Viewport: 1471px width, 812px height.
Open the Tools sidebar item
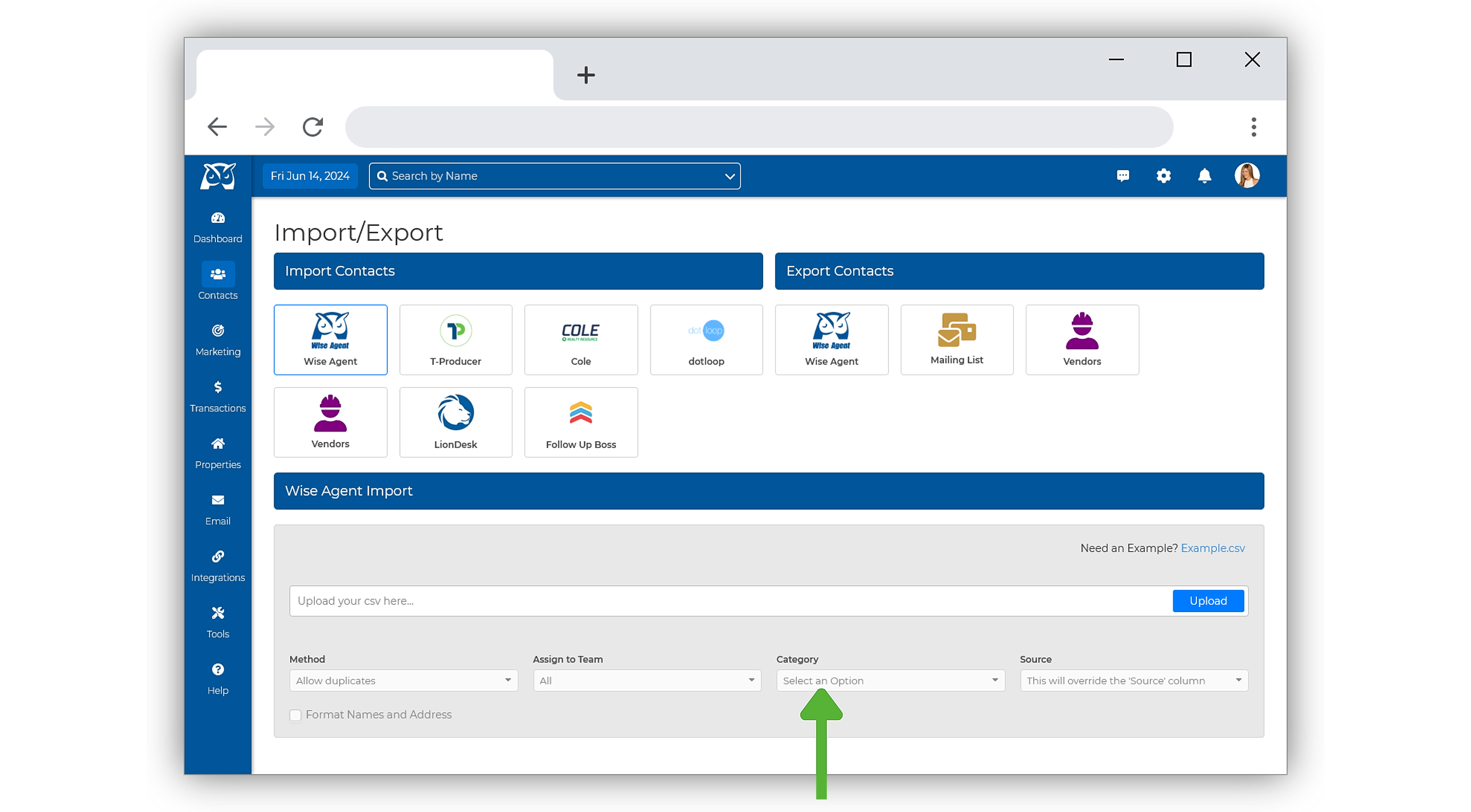coord(218,623)
